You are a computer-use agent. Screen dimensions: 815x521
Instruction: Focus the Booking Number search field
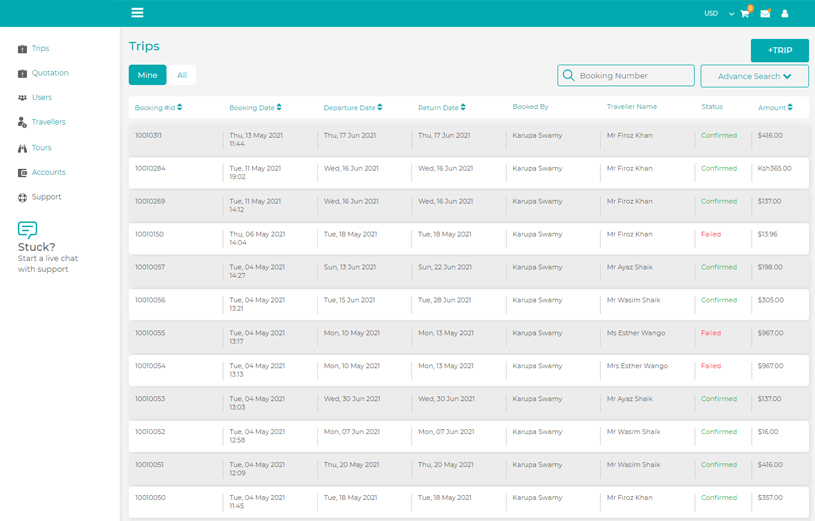(x=626, y=75)
